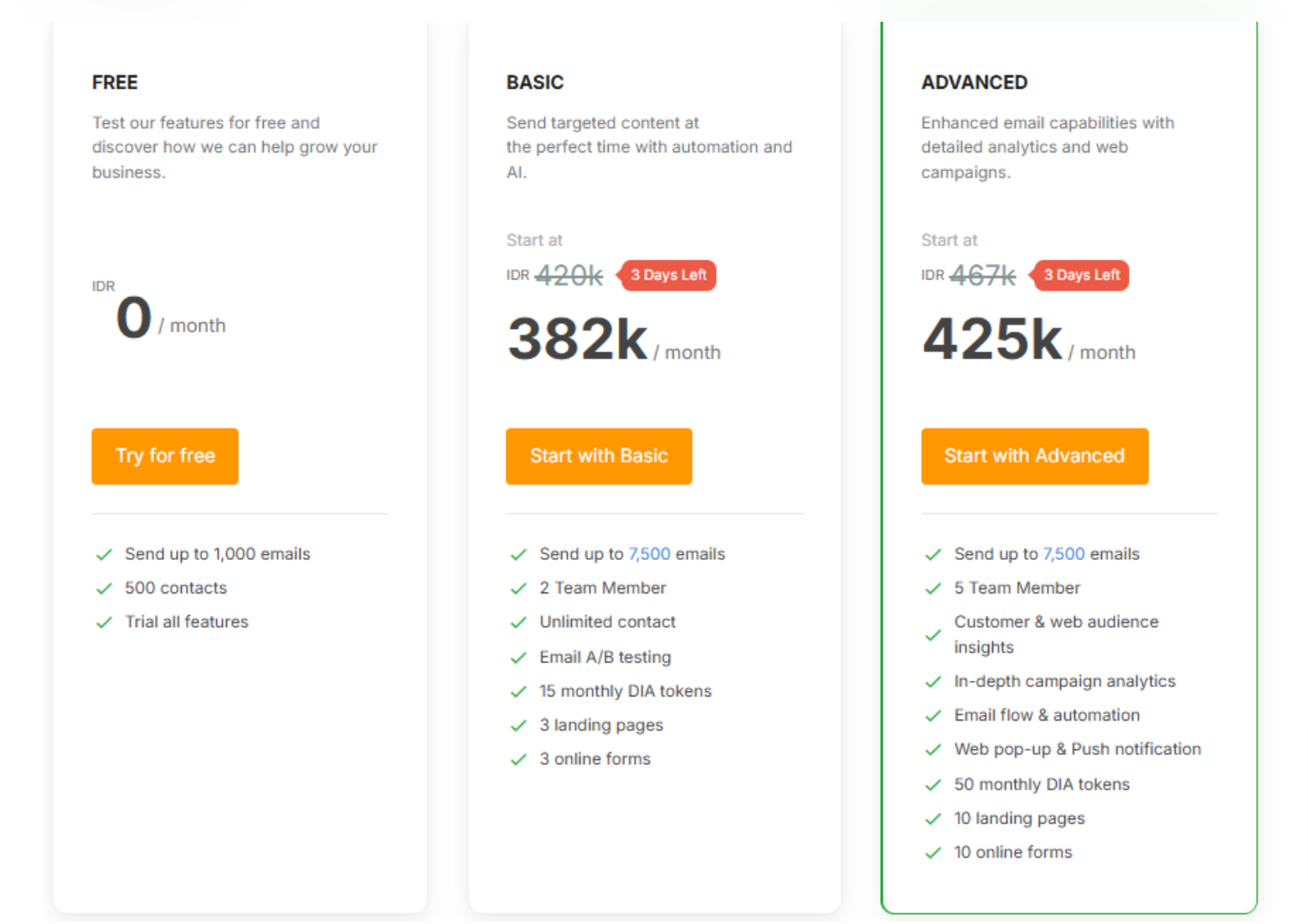Image resolution: width=1308 pixels, height=924 pixels.
Task: Click checkmark icon next to Email A/B testing
Action: (518, 658)
